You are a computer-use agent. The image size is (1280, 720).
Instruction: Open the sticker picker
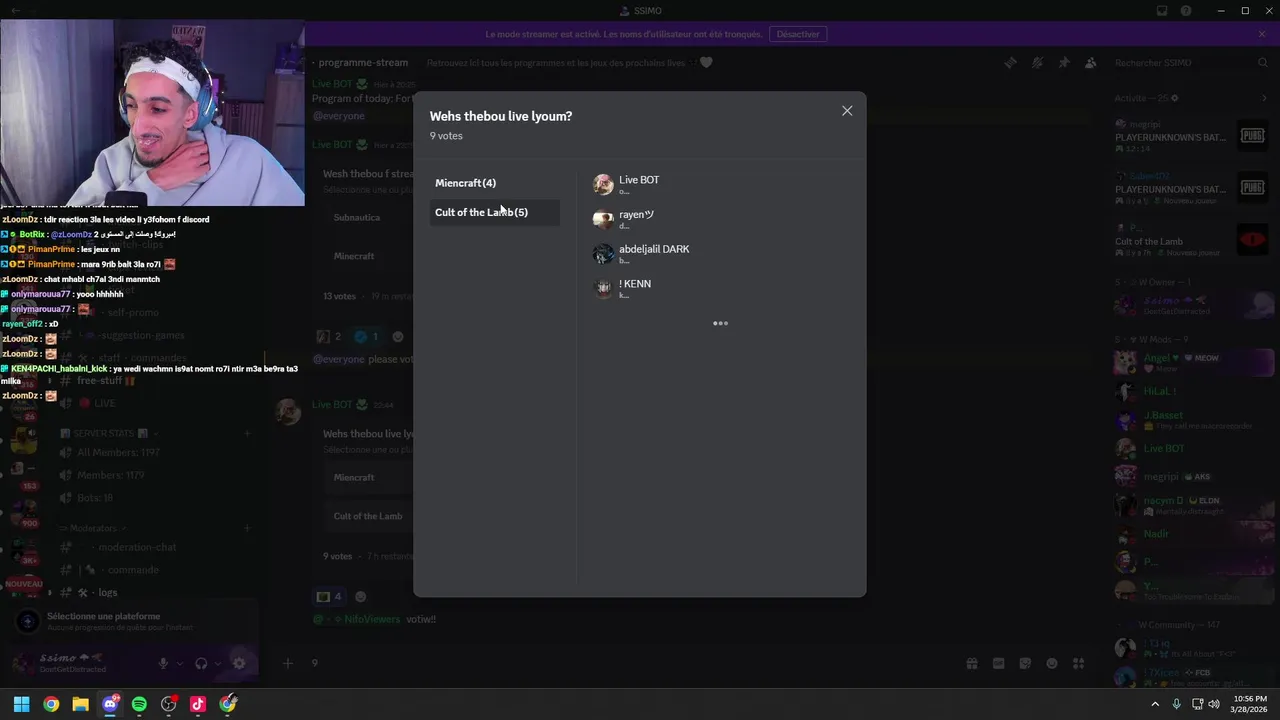coord(1025,663)
